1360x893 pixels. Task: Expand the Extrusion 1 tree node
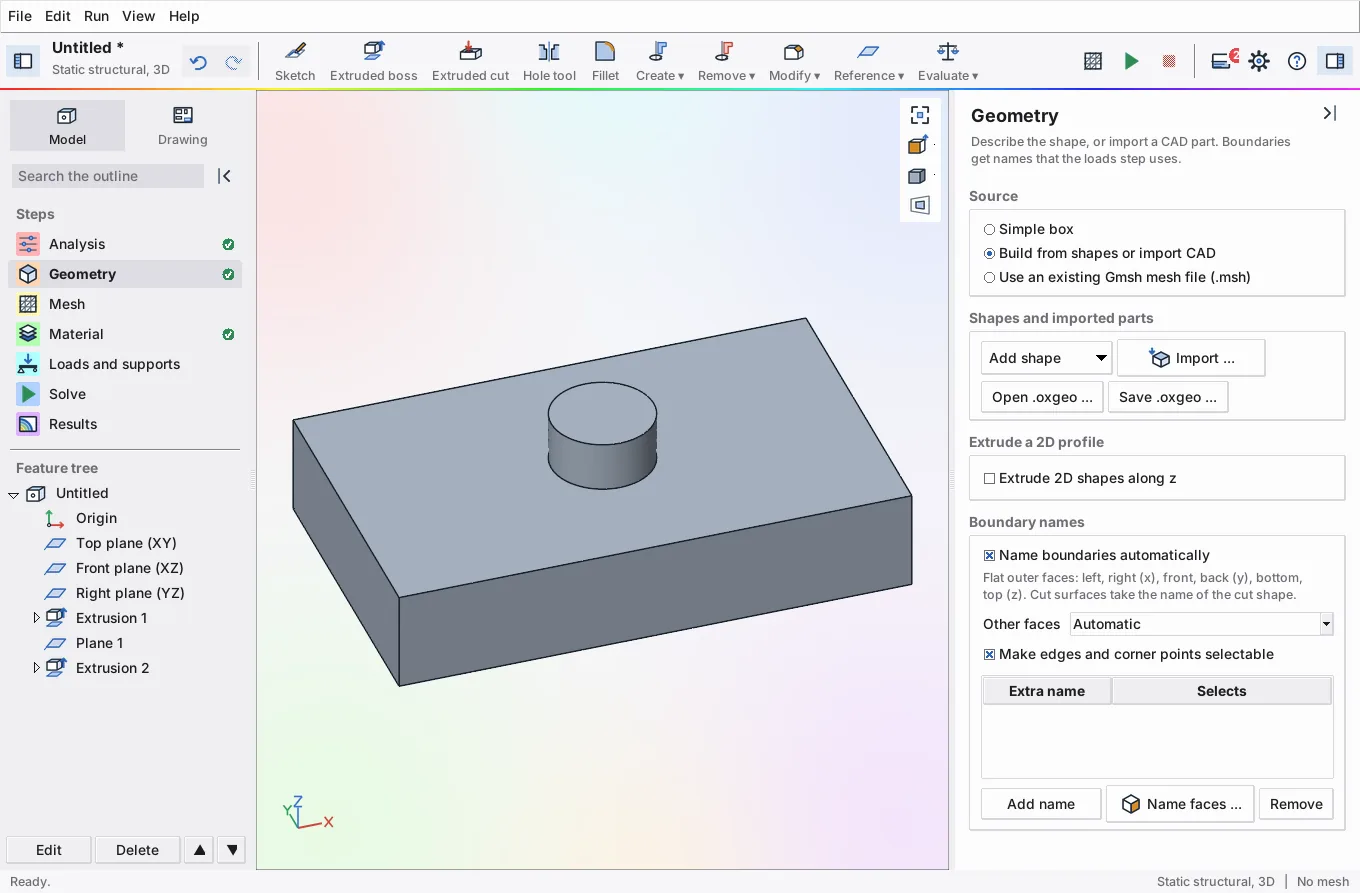(37, 618)
